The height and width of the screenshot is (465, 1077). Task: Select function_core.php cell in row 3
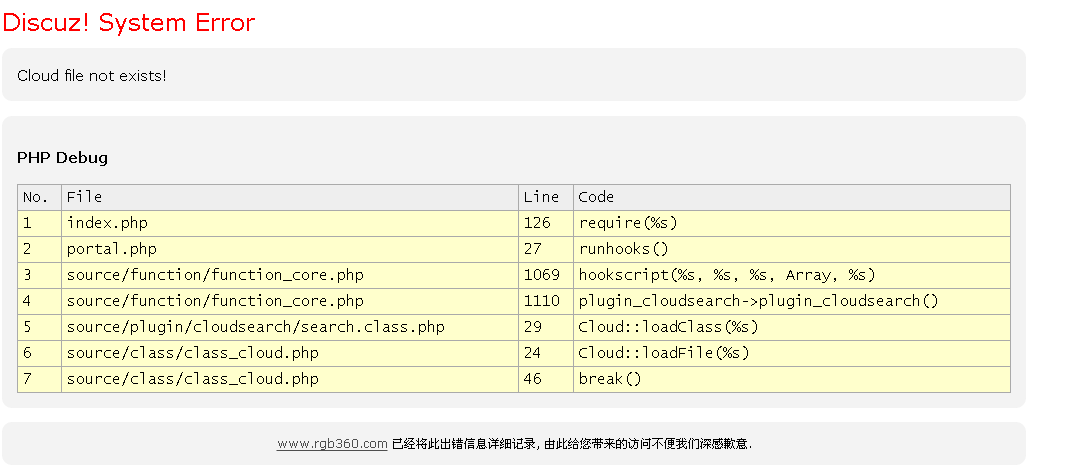(x=290, y=275)
